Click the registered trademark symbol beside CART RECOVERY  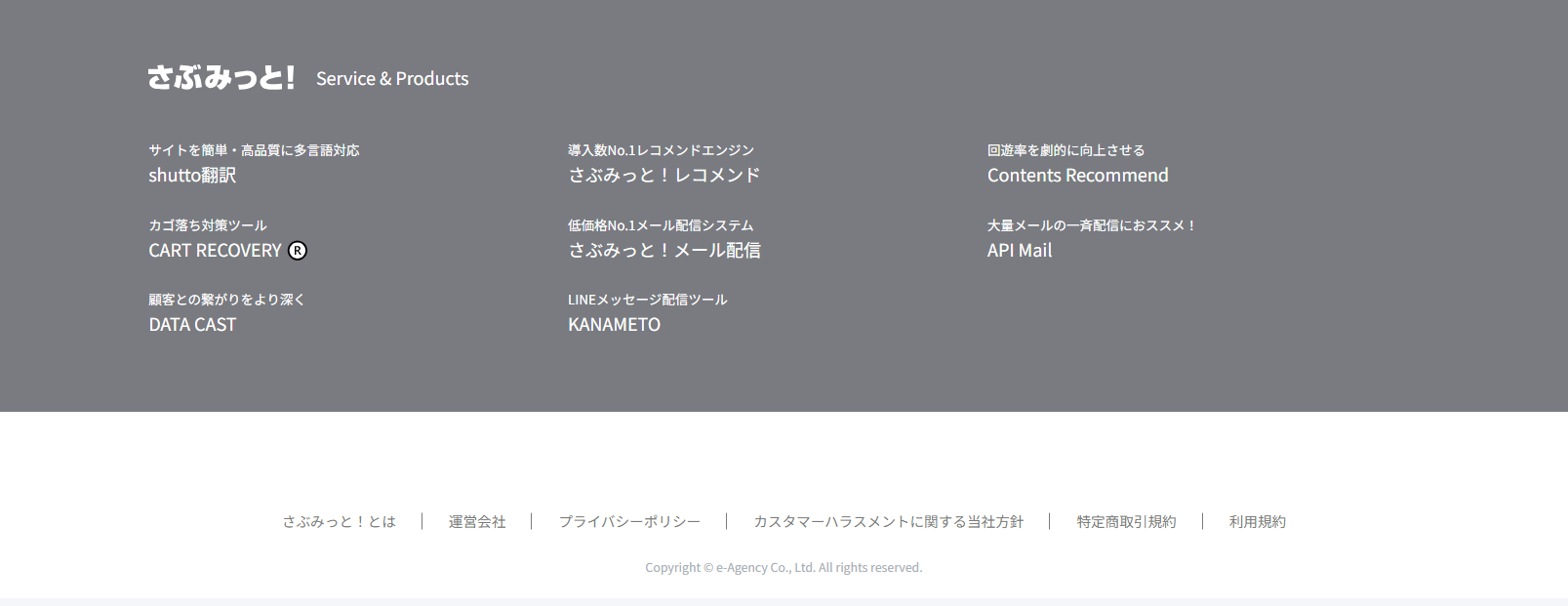(x=298, y=251)
